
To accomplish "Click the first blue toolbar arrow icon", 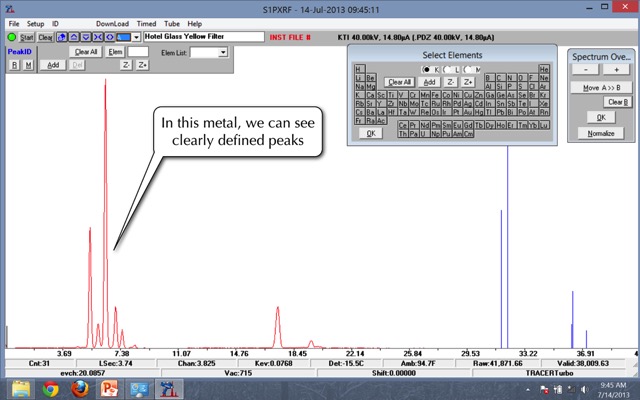I will click(x=62, y=37).
